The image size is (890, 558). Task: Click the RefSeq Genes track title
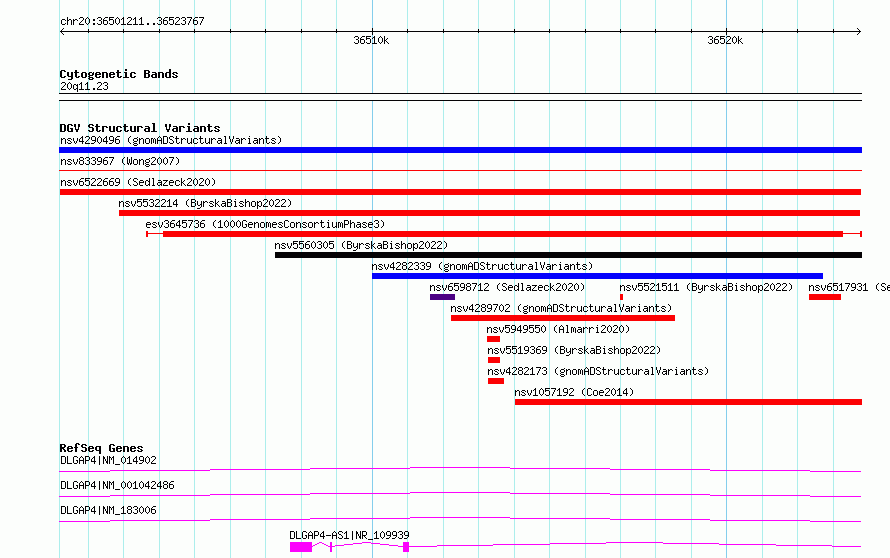(x=101, y=448)
